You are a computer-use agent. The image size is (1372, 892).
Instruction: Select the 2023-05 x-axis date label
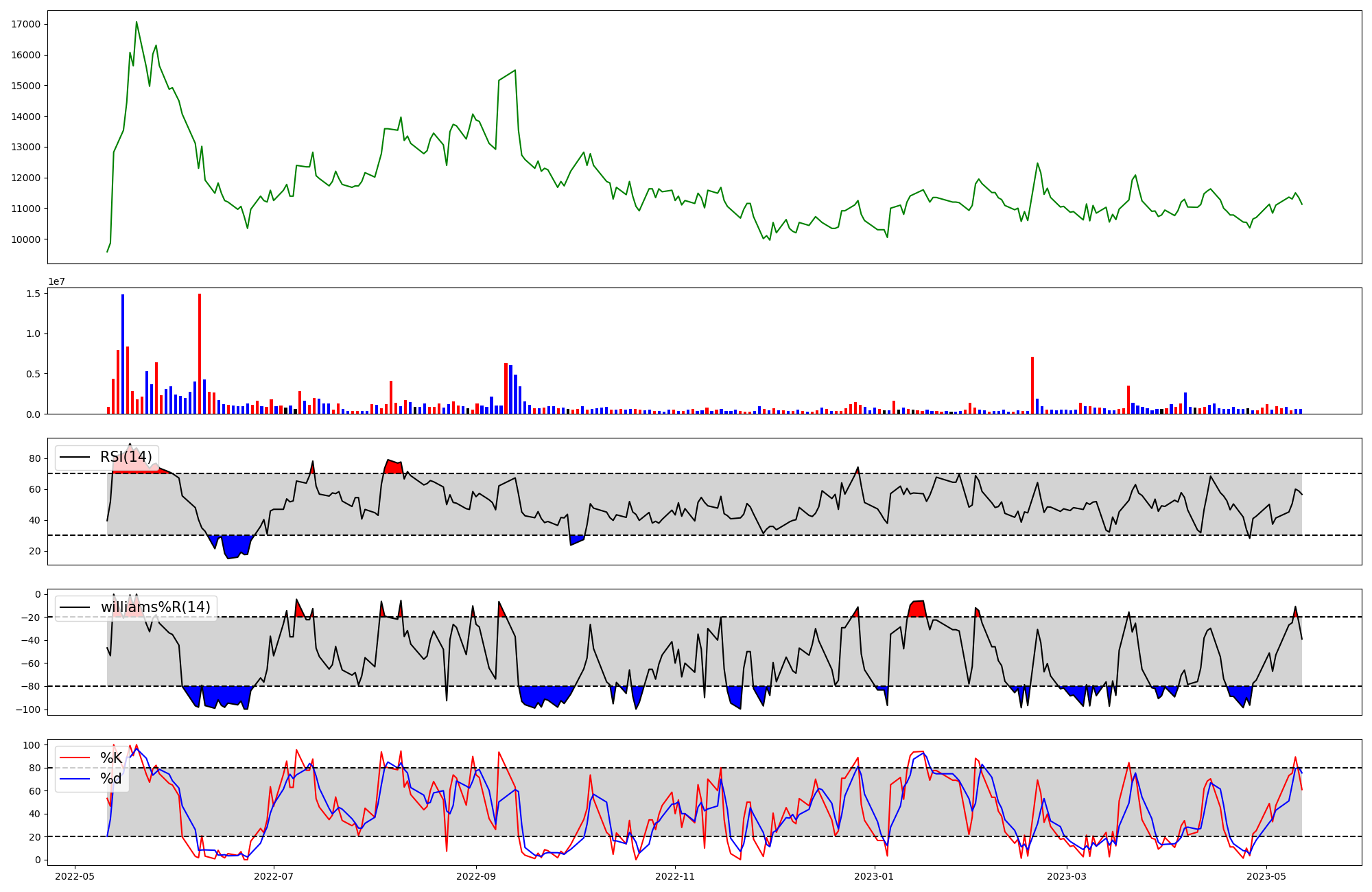pos(1266,876)
